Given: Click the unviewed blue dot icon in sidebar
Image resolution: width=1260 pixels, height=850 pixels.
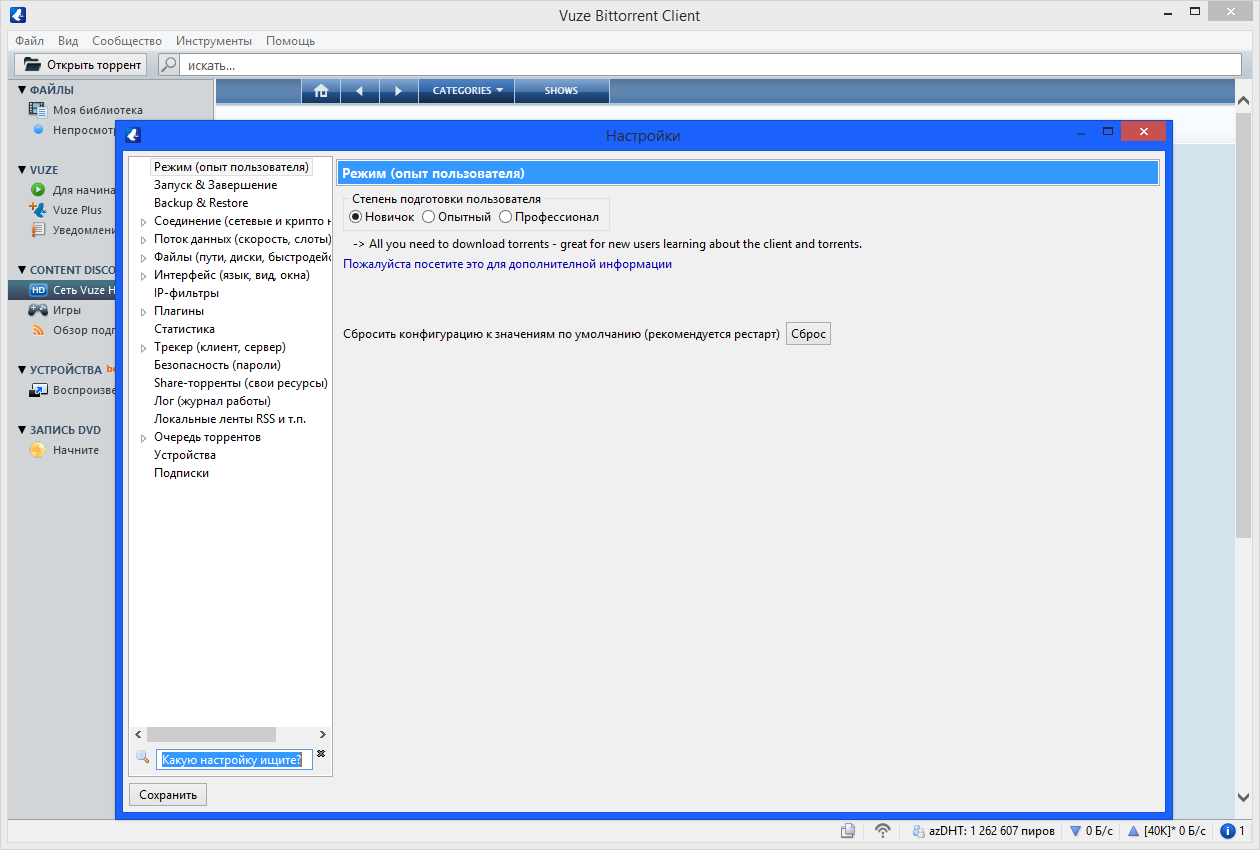Looking at the screenshot, I should (38, 129).
